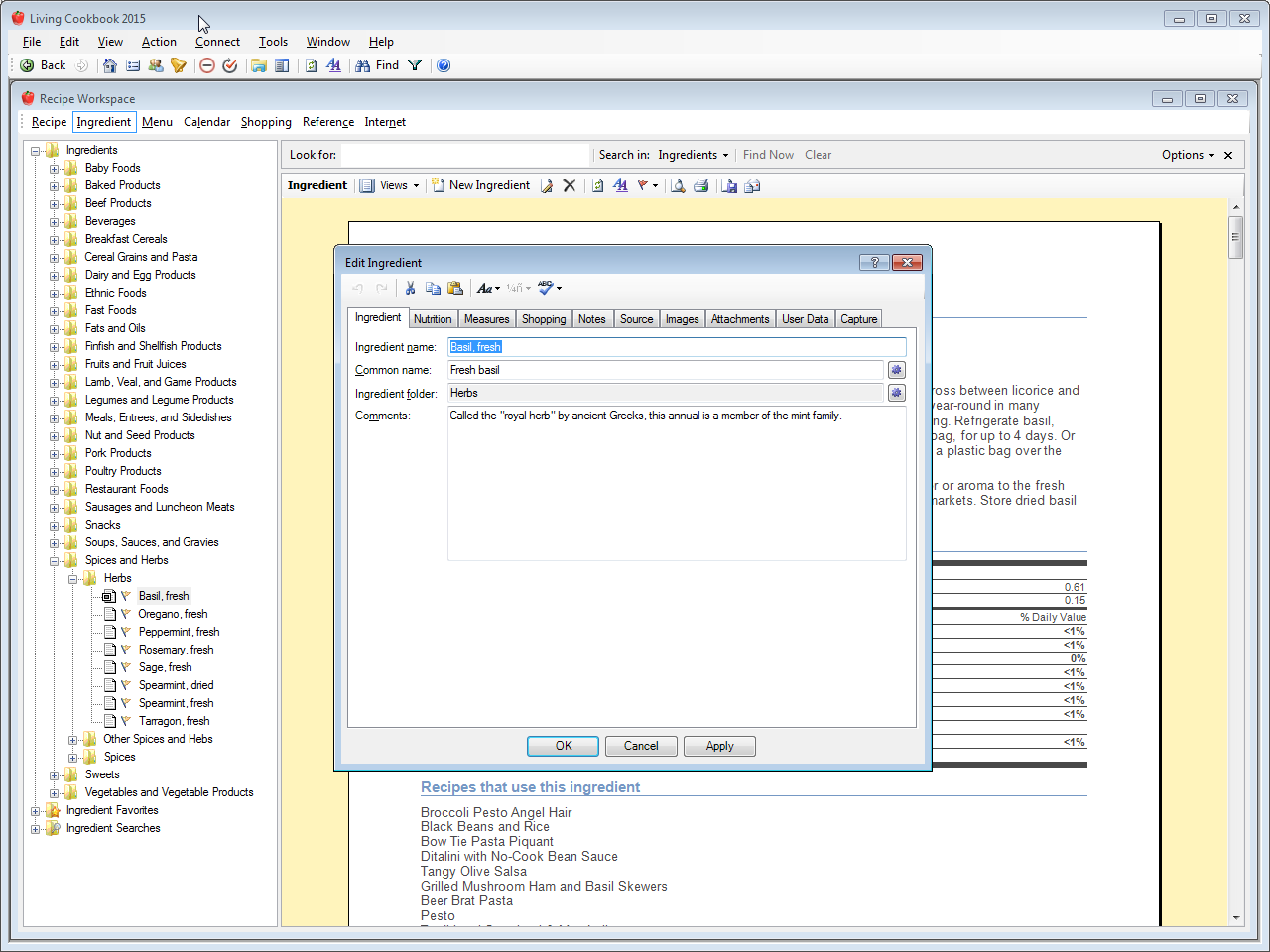This screenshot has width=1270, height=952.
Task: Click the button beside Ingredient folder field
Action: pyautogui.click(x=896, y=393)
